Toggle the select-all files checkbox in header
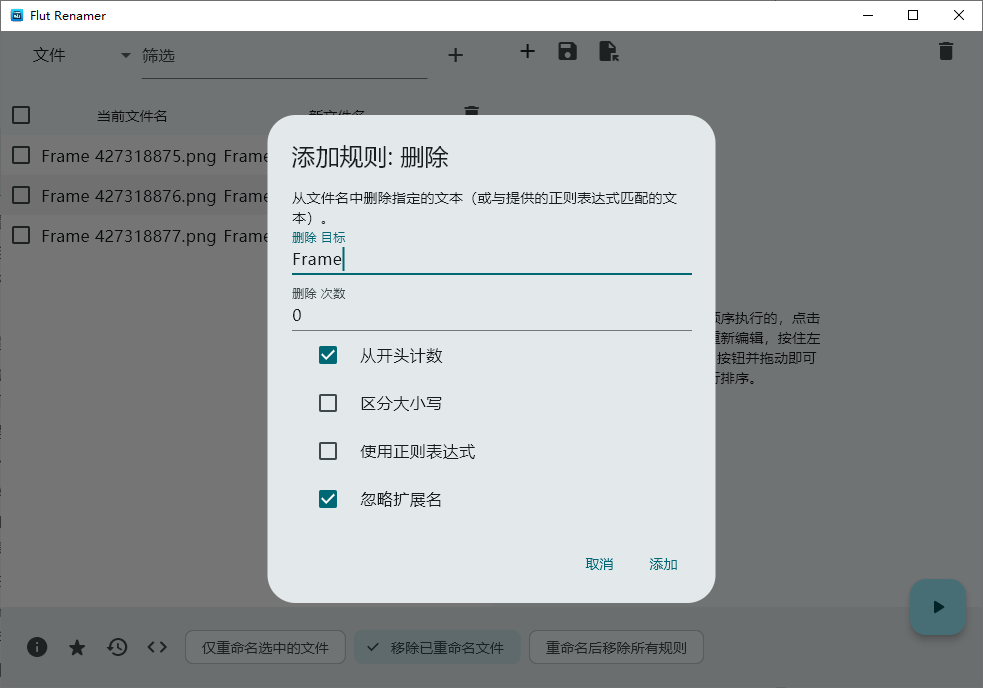This screenshot has height=688, width=983. pyautogui.click(x=21, y=115)
